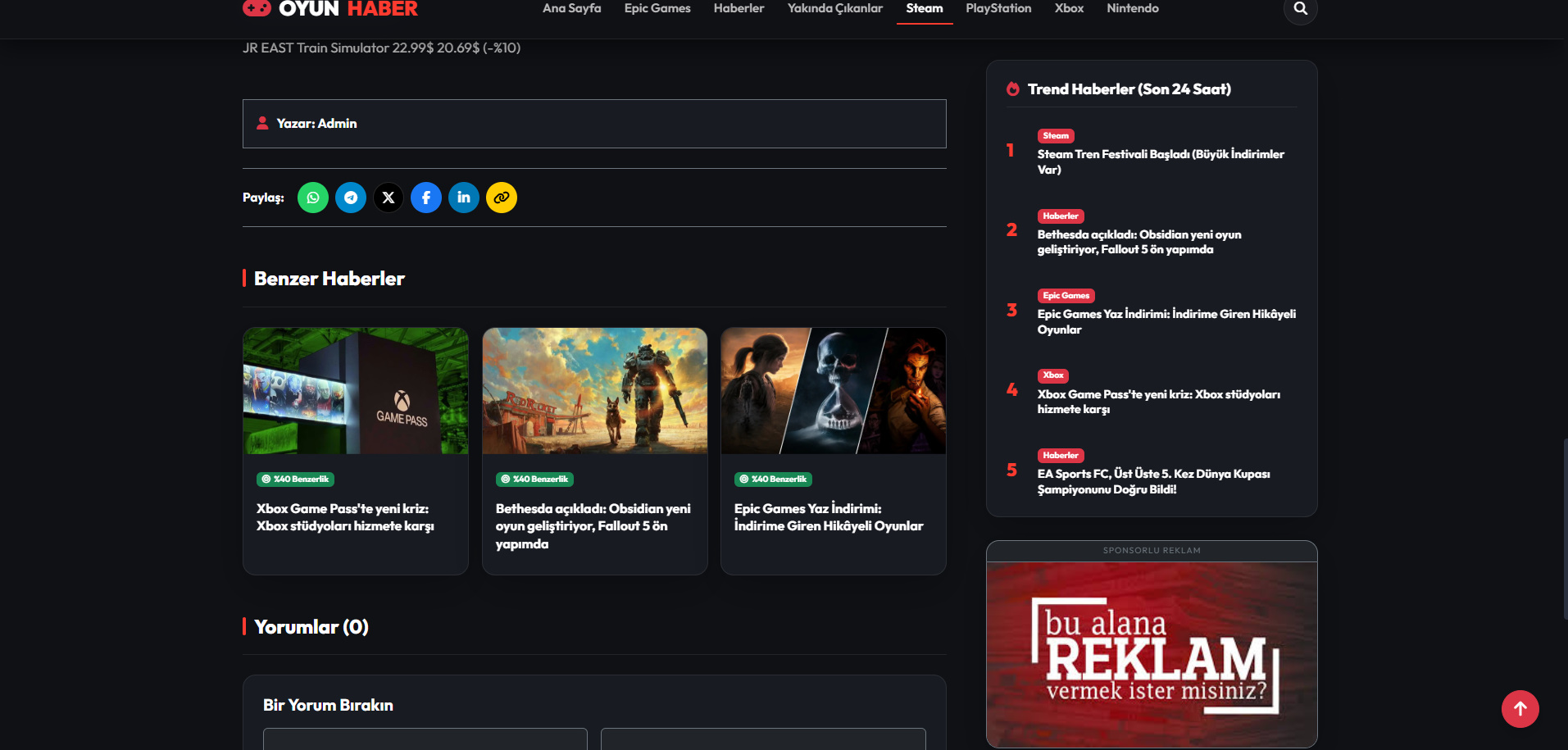1568x750 pixels.
Task: Open the Xbox Game Pass thumbnail image
Action: tap(356, 391)
